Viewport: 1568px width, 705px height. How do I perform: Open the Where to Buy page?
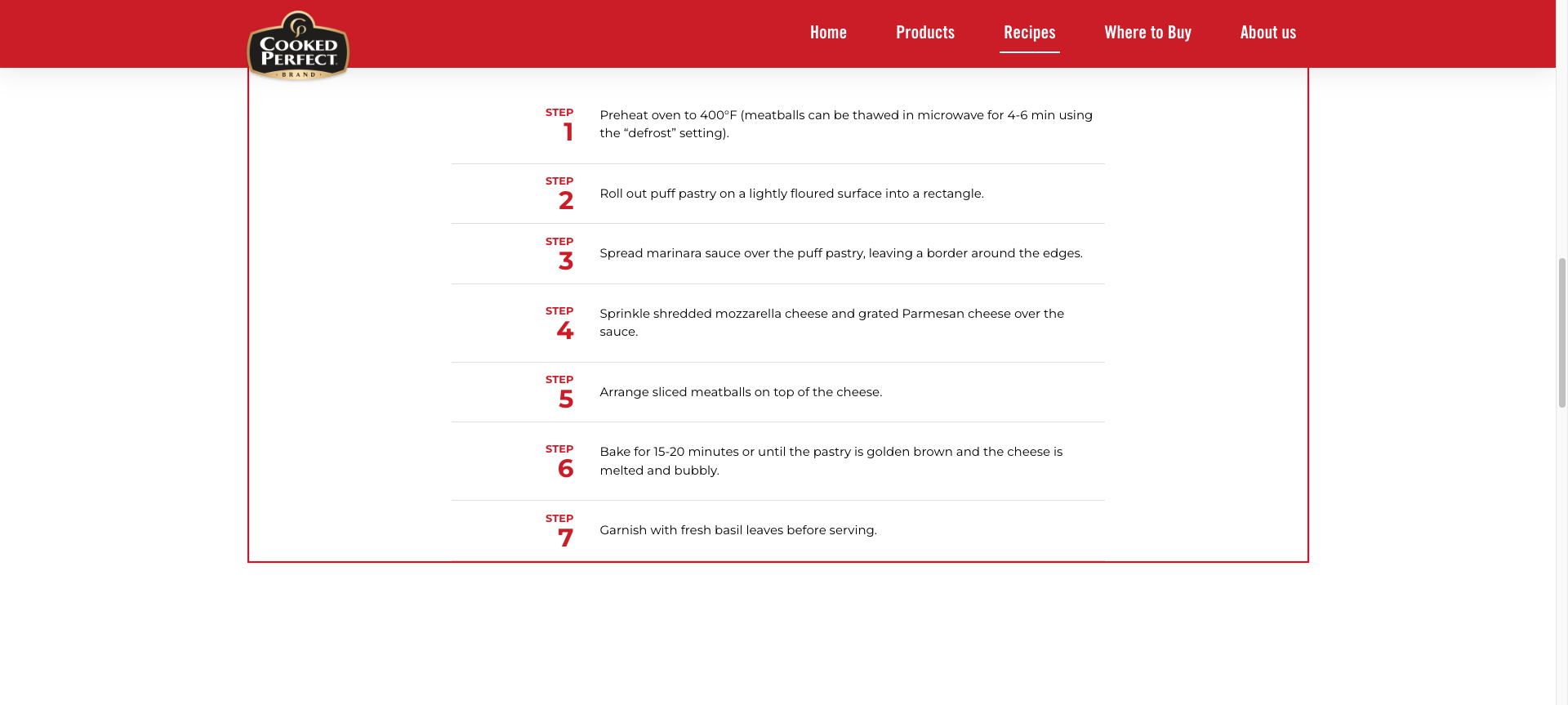(1147, 33)
